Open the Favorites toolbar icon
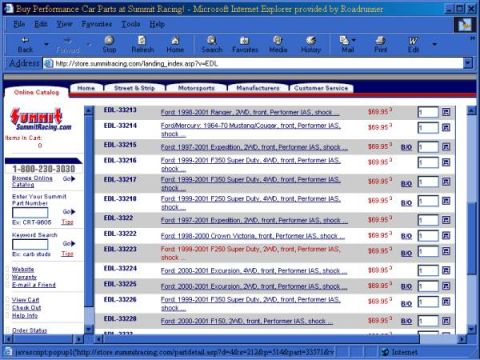This screenshot has width=480, height=360. pos(245,45)
